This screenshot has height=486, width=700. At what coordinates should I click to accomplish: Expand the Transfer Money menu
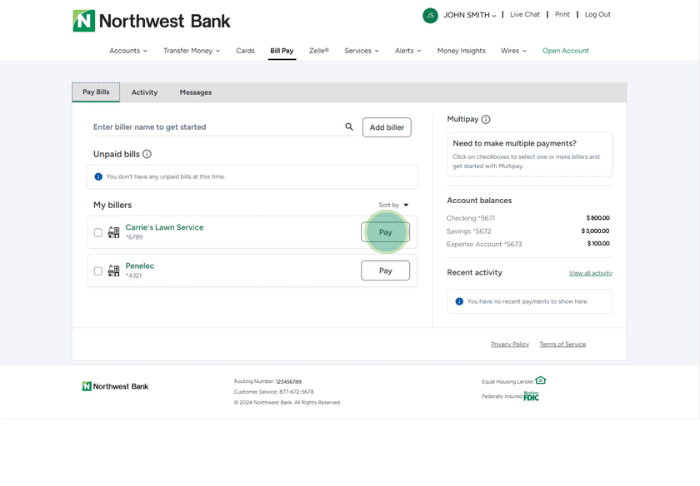[191, 50]
